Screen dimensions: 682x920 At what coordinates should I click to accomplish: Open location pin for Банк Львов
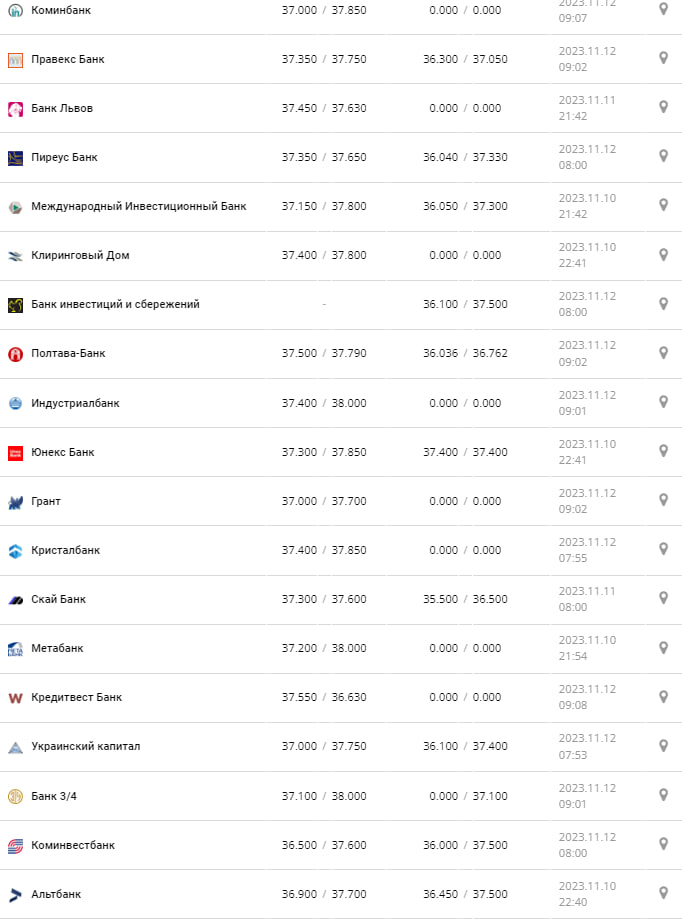[x=663, y=107]
